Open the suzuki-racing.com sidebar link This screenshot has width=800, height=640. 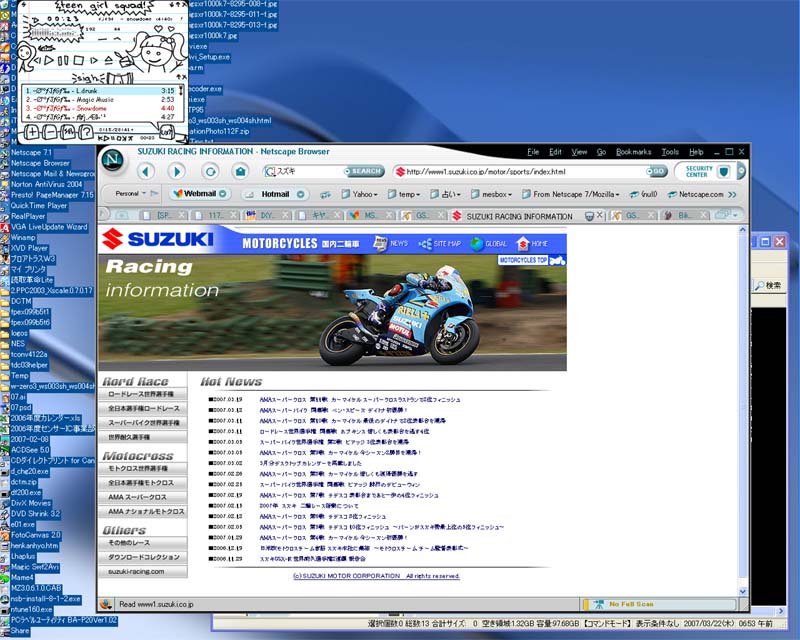[x=142, y=572]
